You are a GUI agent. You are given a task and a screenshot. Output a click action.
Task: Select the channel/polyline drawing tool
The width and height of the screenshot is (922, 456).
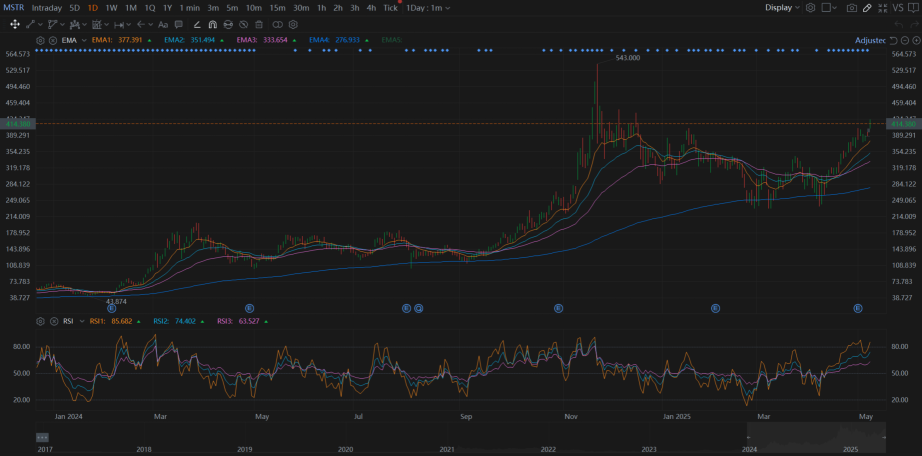click(x=52, y=25)
